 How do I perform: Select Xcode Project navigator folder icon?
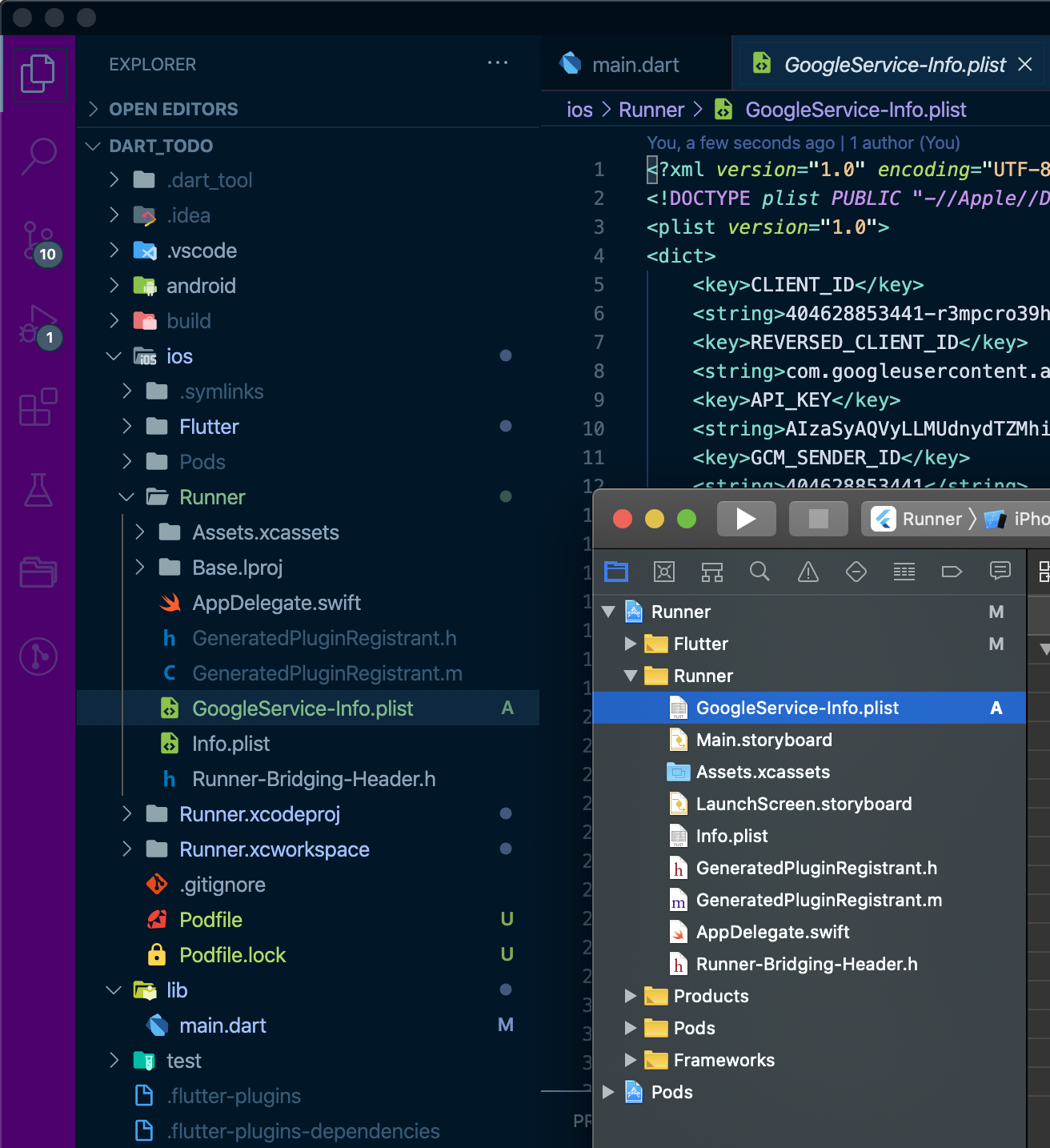point(616,572)
